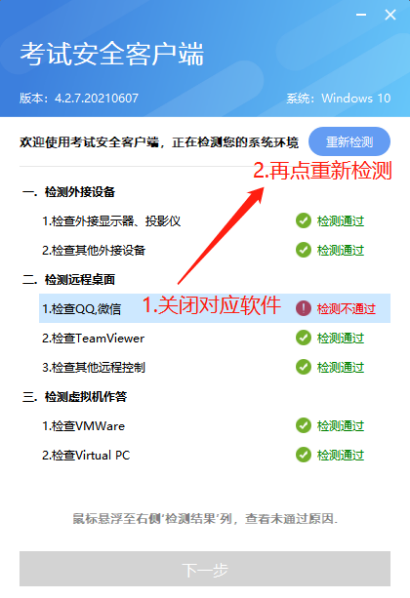
Task: Click the 二. 检测远程桌面 section header
Action: 69,279
